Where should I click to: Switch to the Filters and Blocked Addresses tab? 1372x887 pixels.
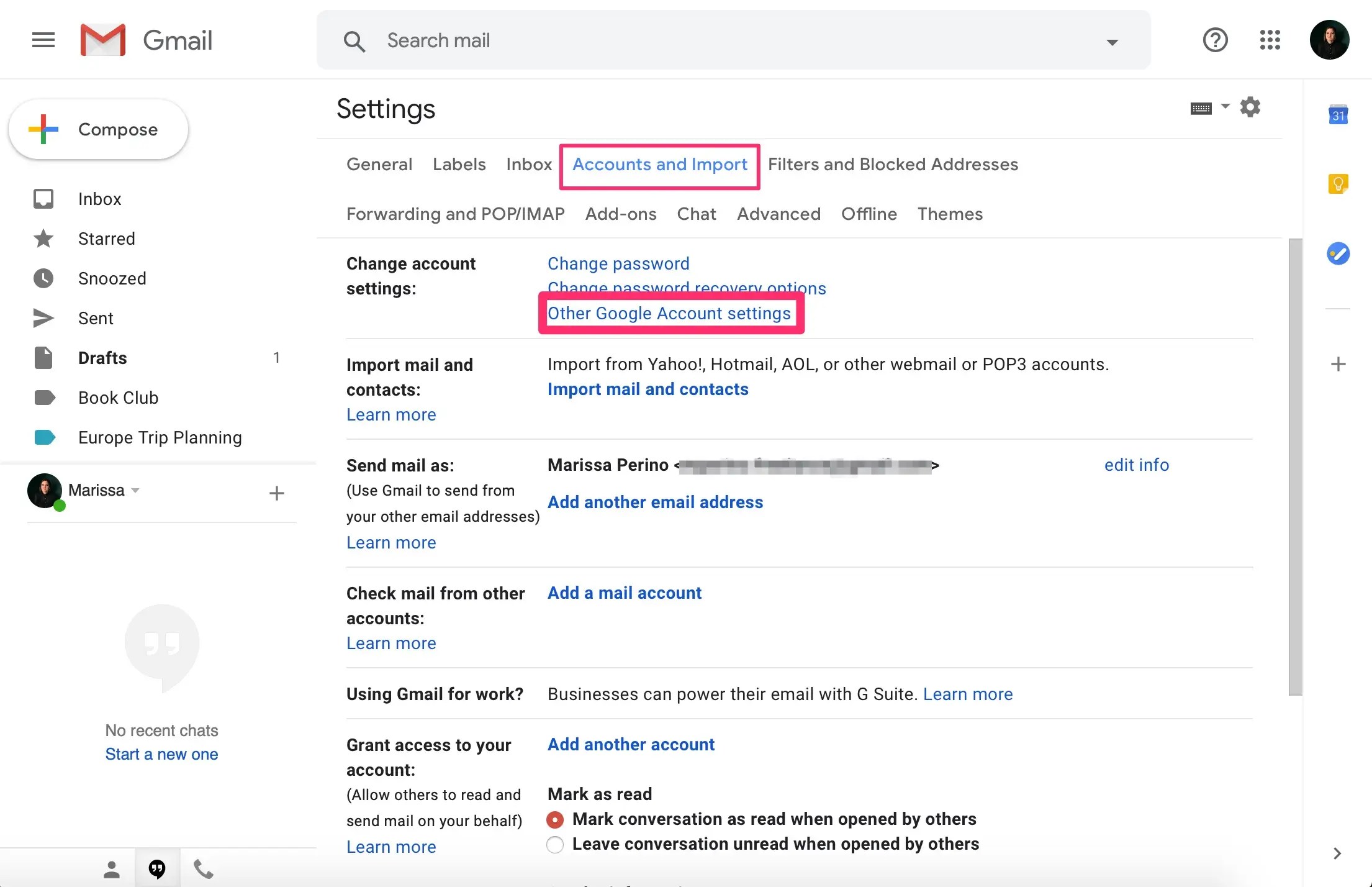893,165
